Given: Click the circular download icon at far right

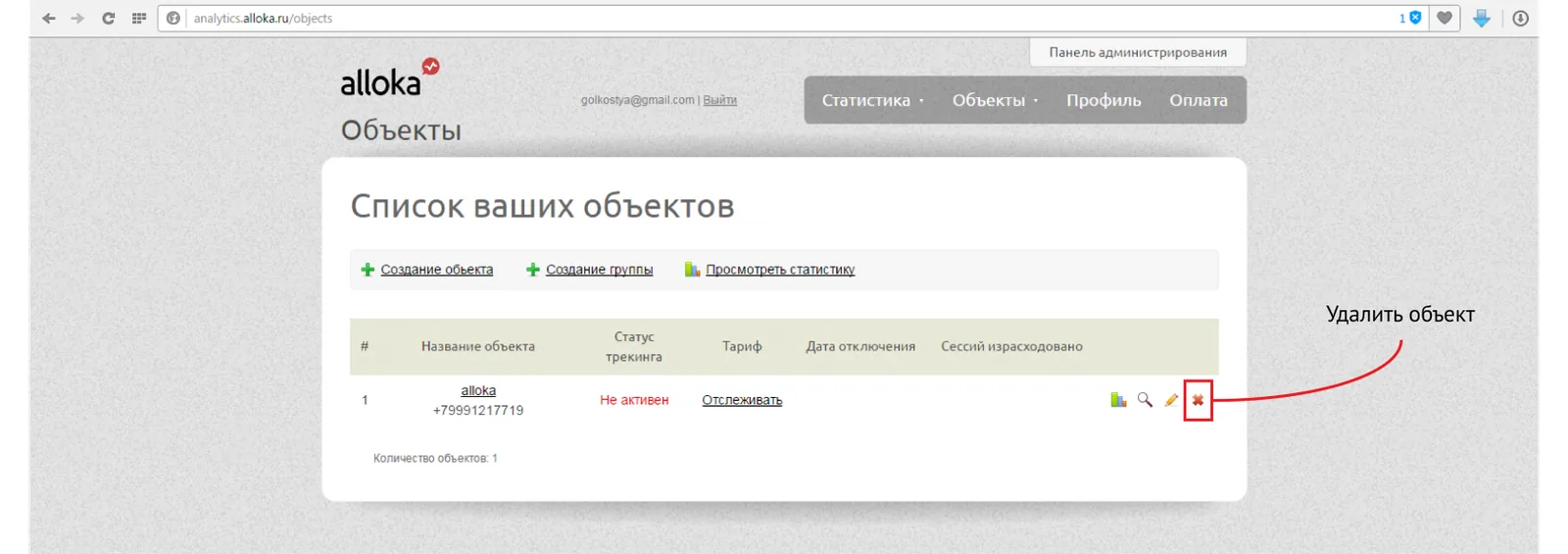Looking at the screenshot, I should [1520, 19].
